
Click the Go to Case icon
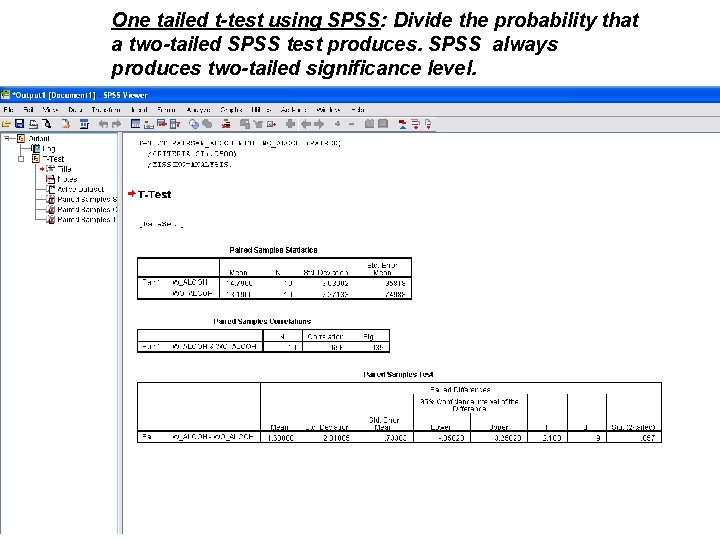pyautogui.click(x=149, y=124)
